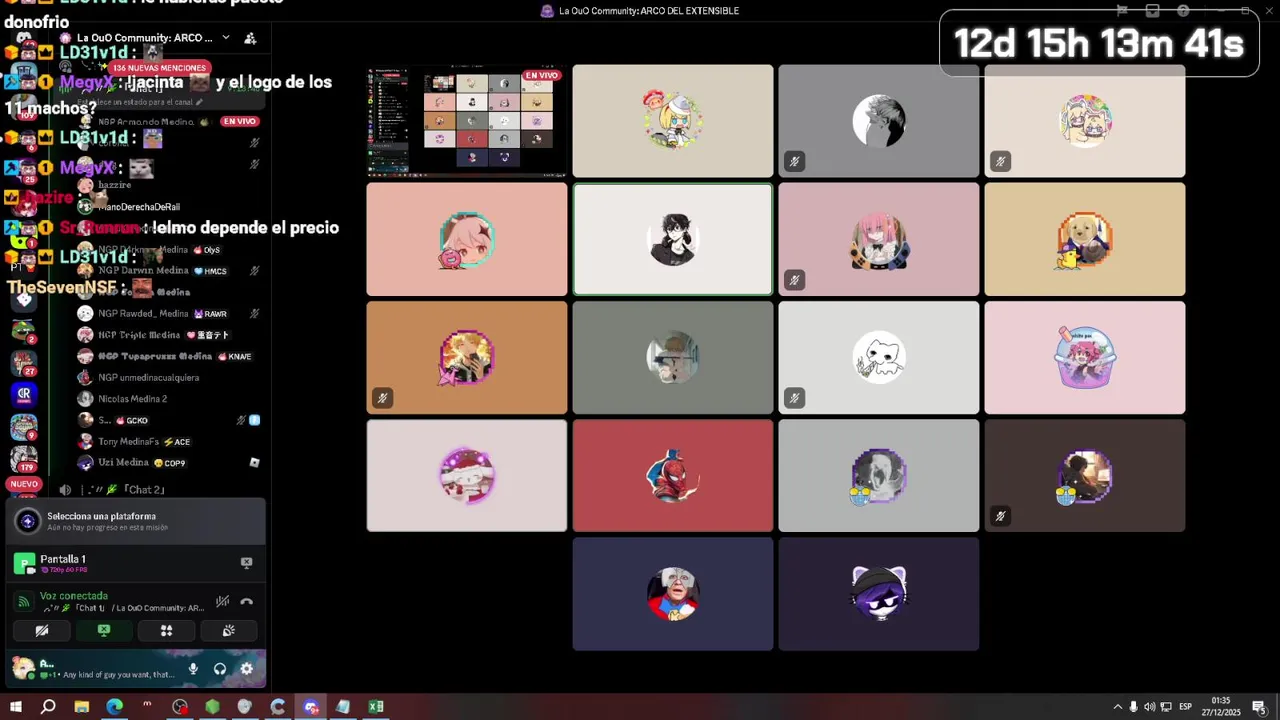Click ESP language indicator in tray

coord(1185,707)
